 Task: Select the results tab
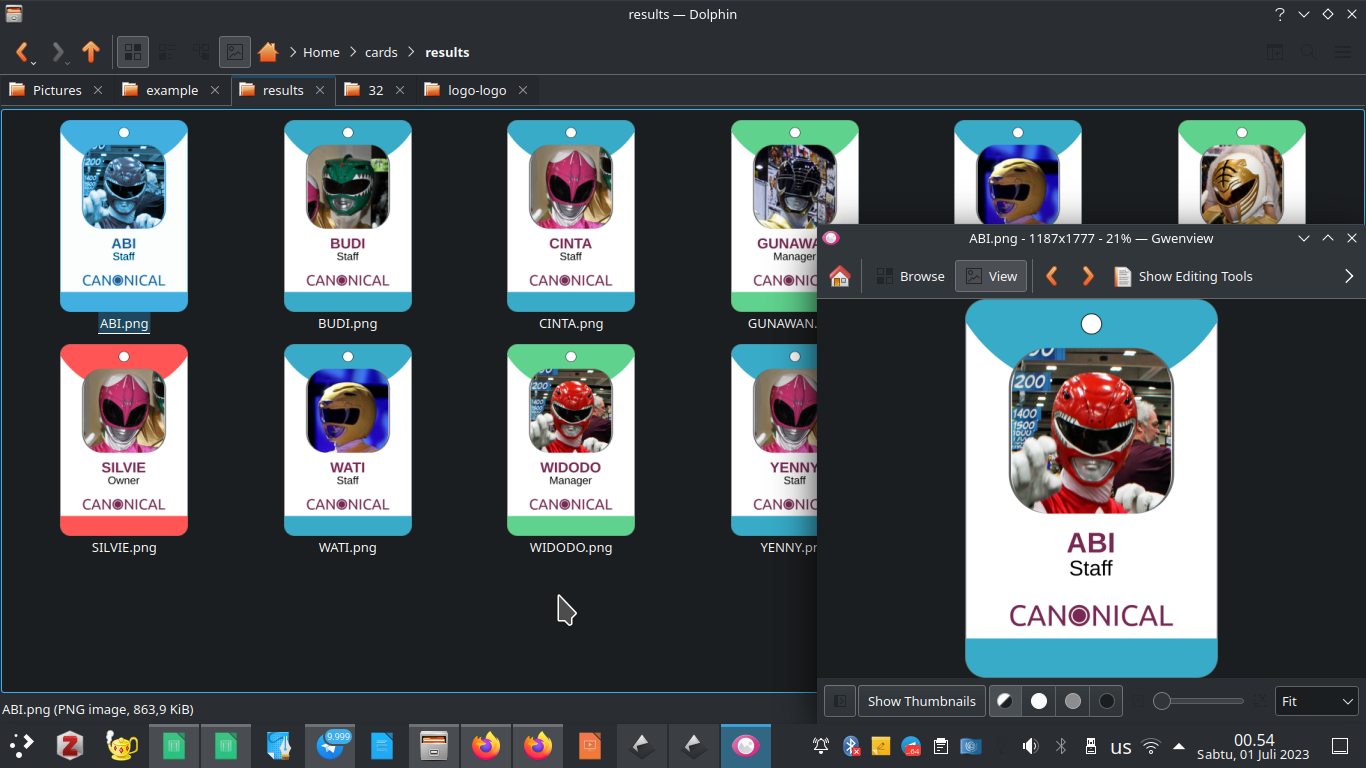(283, 90)
